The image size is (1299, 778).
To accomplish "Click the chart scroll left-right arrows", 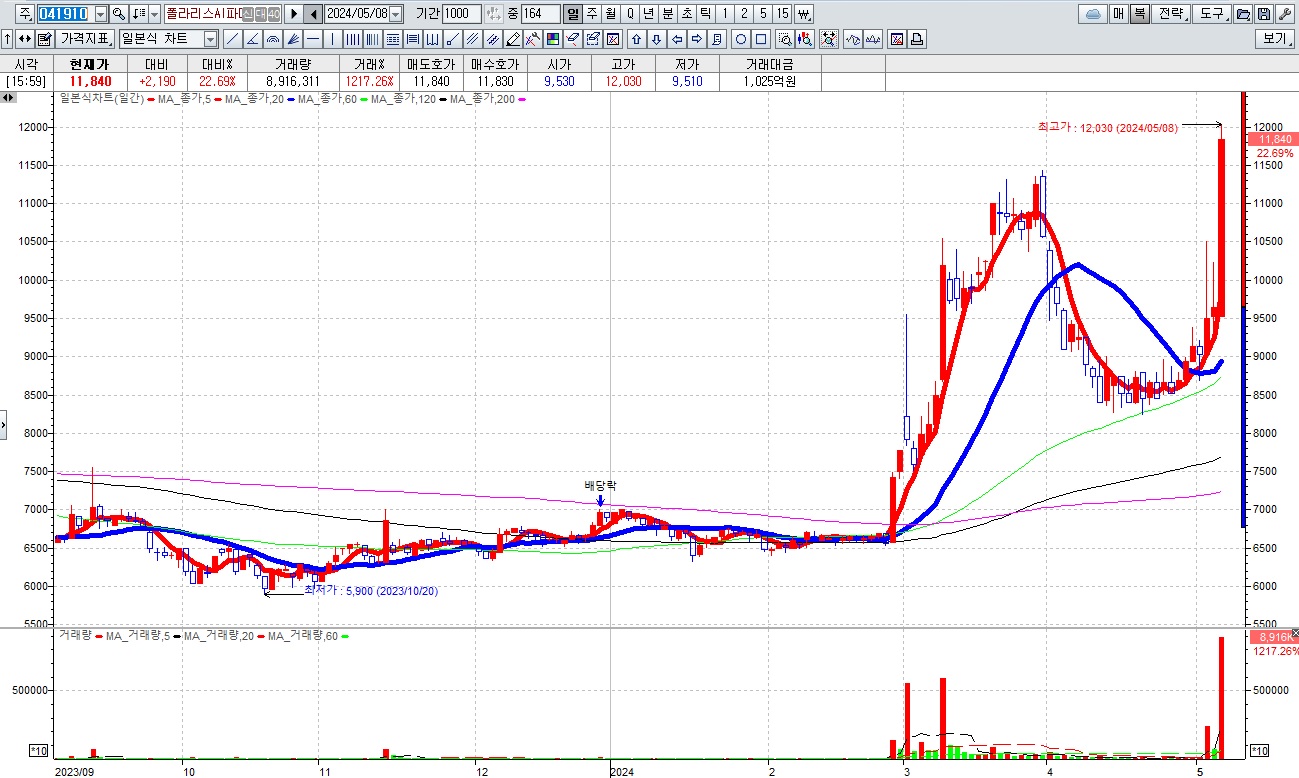I will (8, 97).
